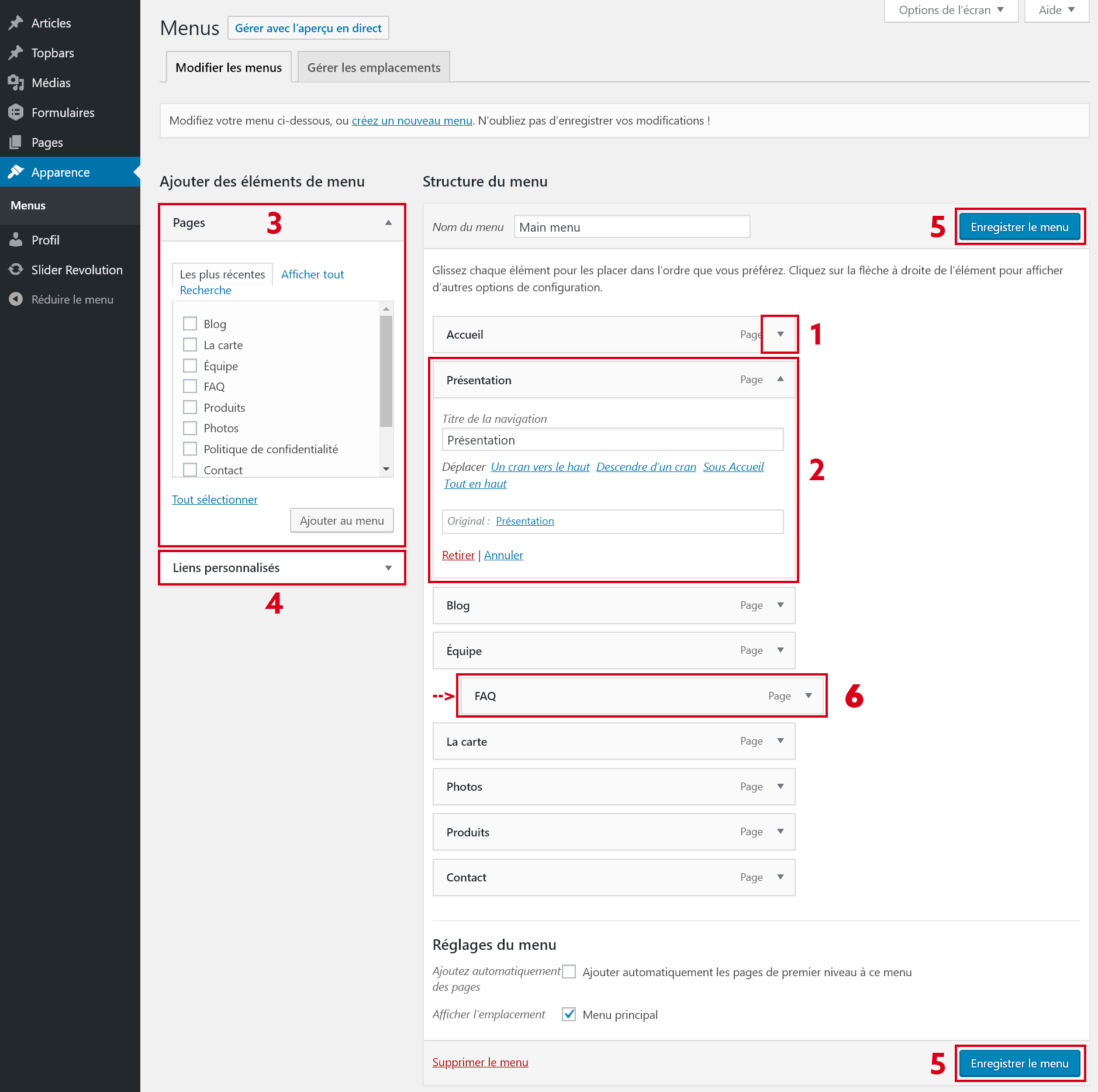Switch to Gérer les emplacements tab
Screen dimensions: 1098x1092
(374, 67)
